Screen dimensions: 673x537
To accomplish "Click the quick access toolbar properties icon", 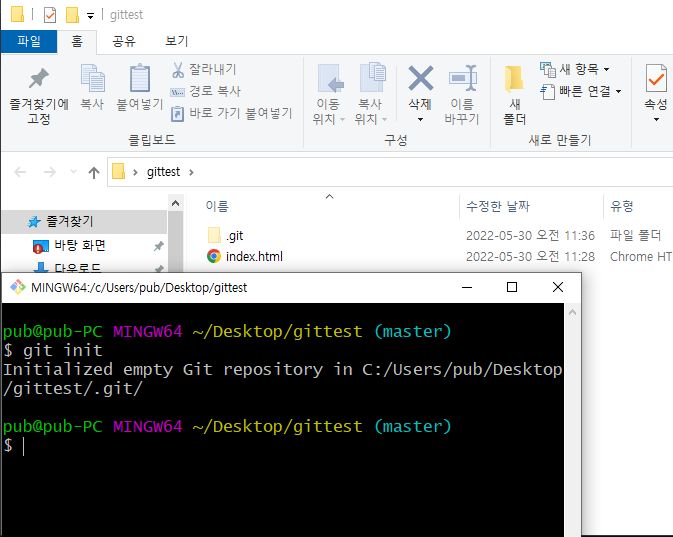I will tap(50, 15).
